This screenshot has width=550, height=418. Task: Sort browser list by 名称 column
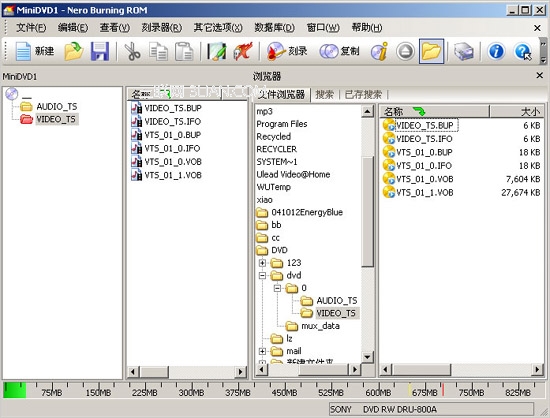[434, 112]
